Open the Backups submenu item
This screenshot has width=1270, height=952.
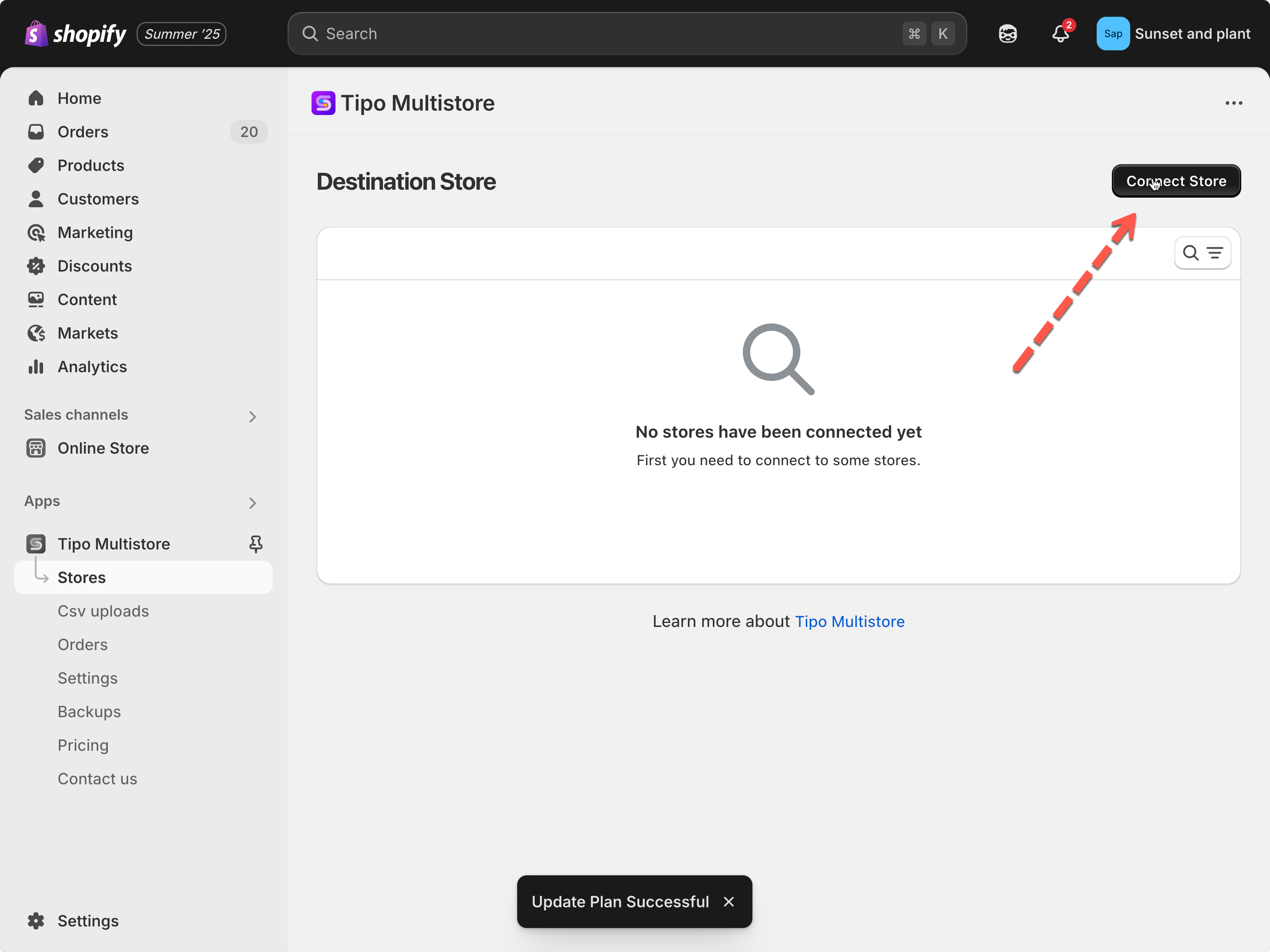click(x=89, y=712)
